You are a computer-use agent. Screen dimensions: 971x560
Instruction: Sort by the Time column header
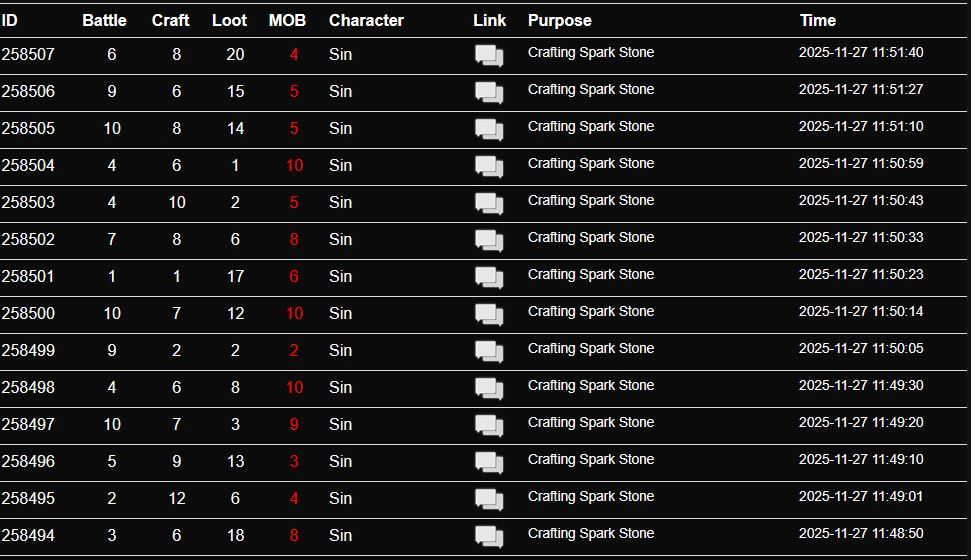tap(818, 20)
